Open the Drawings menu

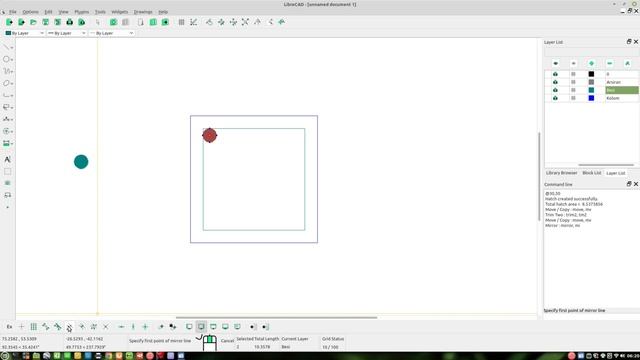tap(143, 12)
